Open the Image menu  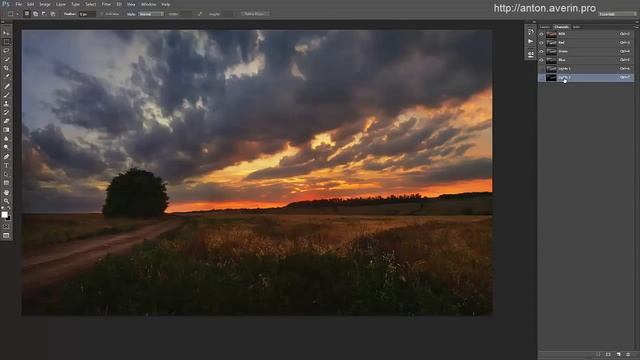(x=45, y=4)
